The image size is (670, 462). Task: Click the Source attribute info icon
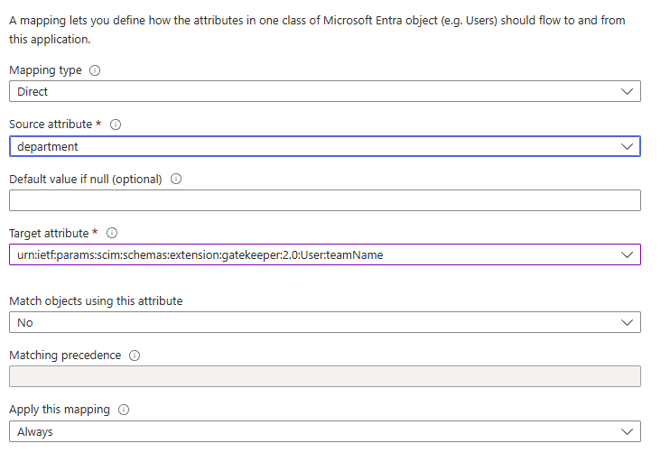(115, 125)
